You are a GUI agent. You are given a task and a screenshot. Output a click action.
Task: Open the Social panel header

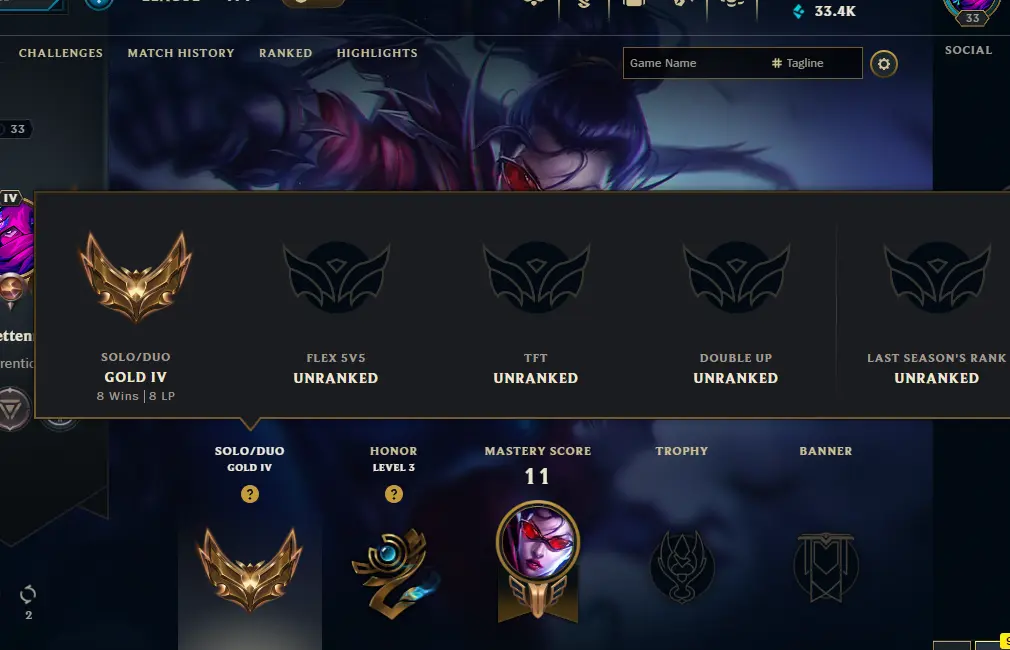[968, 50]
